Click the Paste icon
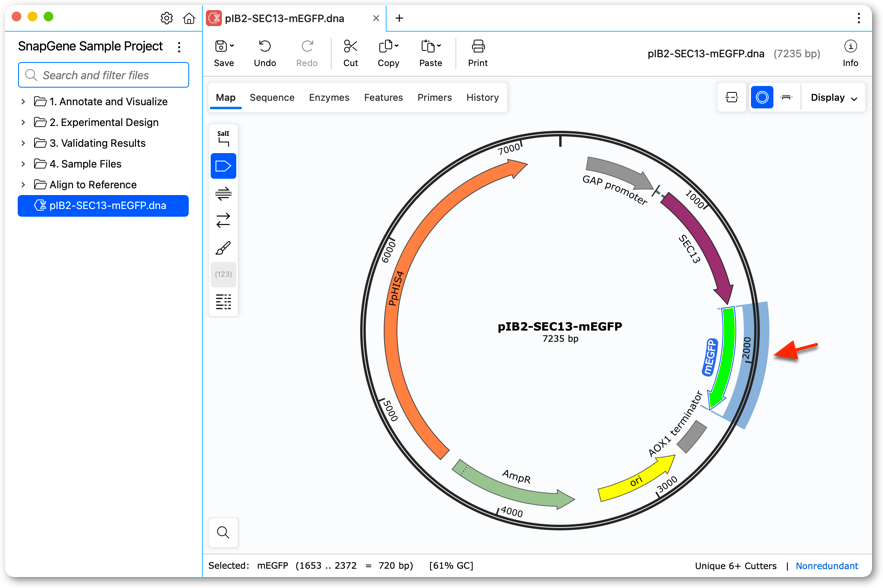The width and height of the screenshot is (883, 588). [x=428, y=46]
